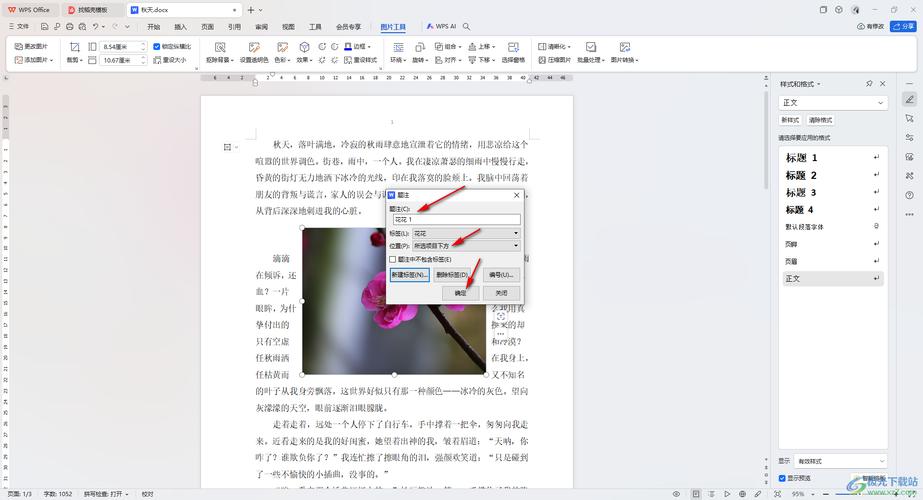
Task: Expand the Border (边框) dropdown
Action: (369, 47)
